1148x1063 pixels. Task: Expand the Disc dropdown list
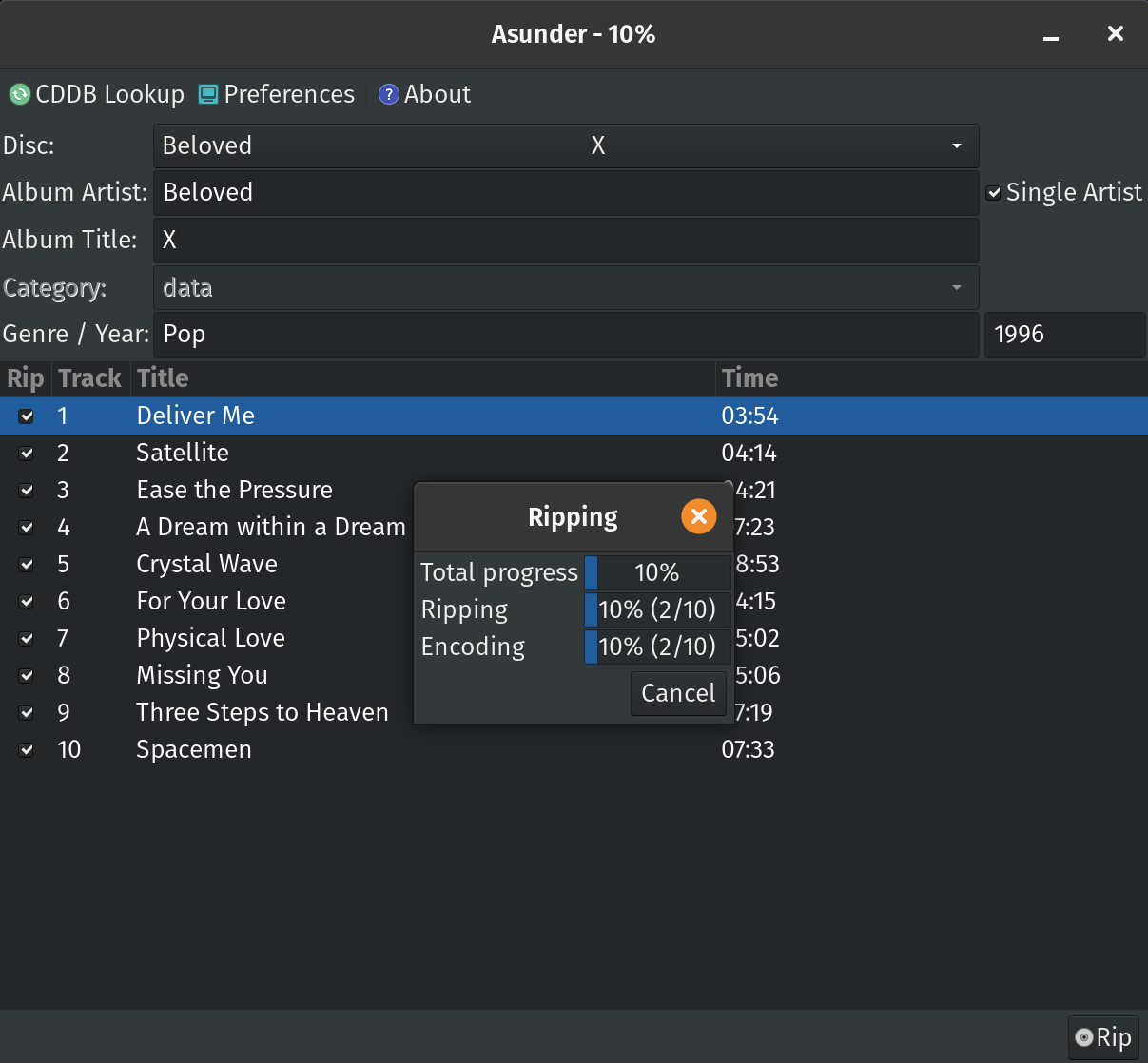point(956,145)
